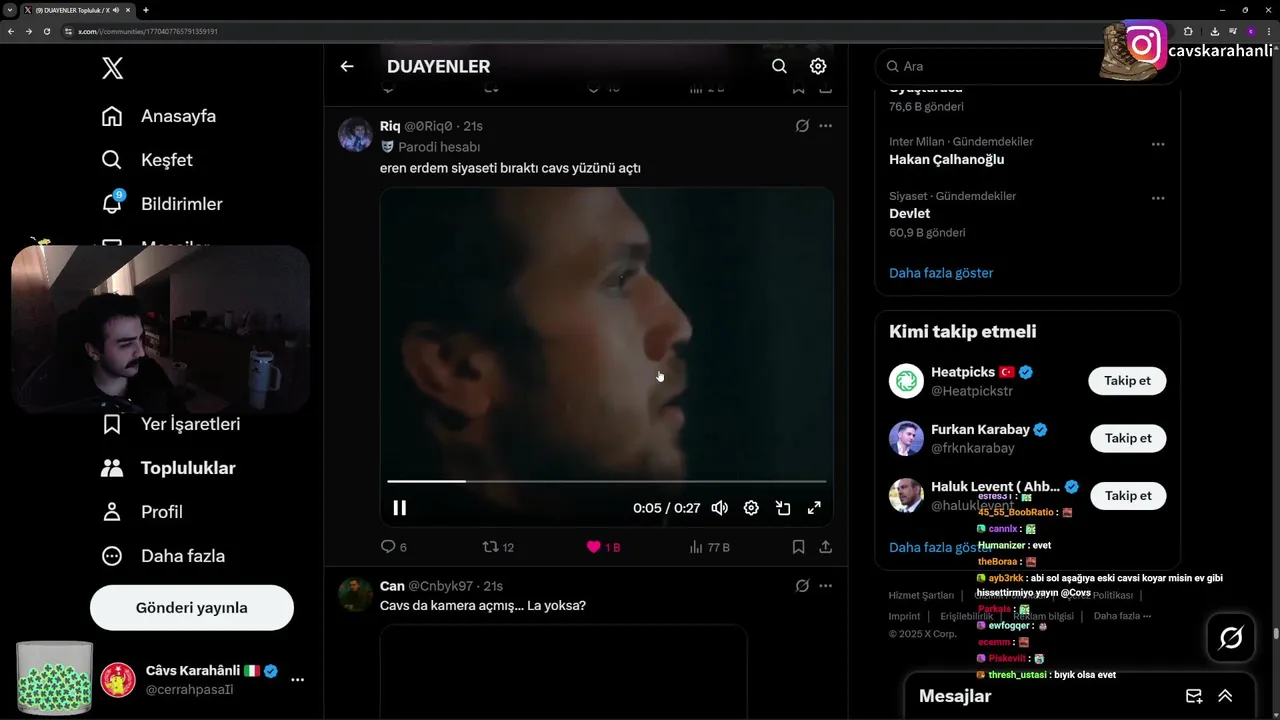
Task: Show more trends via Daha fazla göster
Action: tap(941, 273)
